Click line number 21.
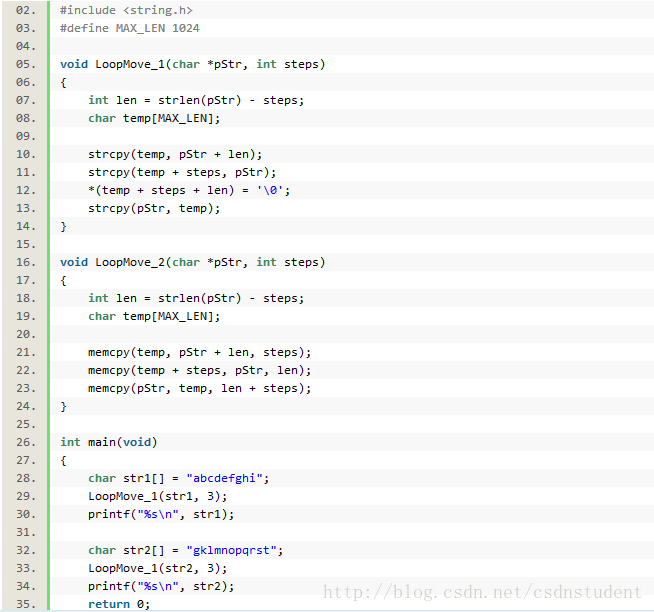Viewport: 654px width, 612px height. (x=25, y=353)
